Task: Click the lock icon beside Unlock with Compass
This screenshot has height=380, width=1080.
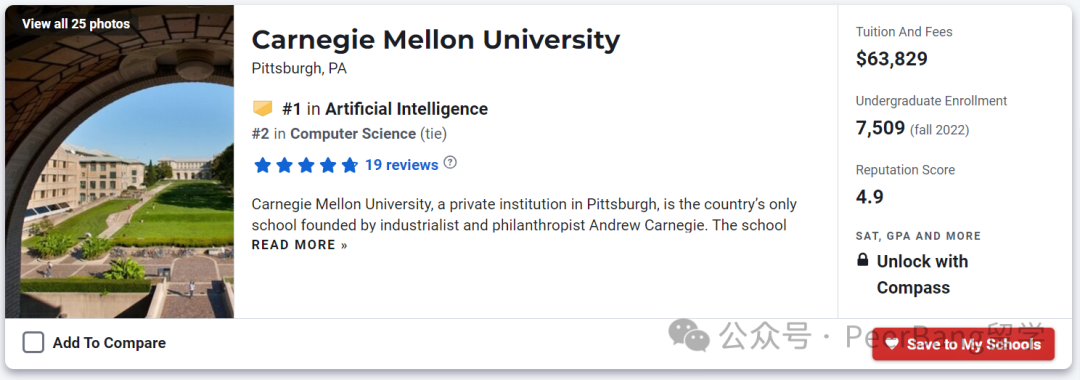Action: 862,260
